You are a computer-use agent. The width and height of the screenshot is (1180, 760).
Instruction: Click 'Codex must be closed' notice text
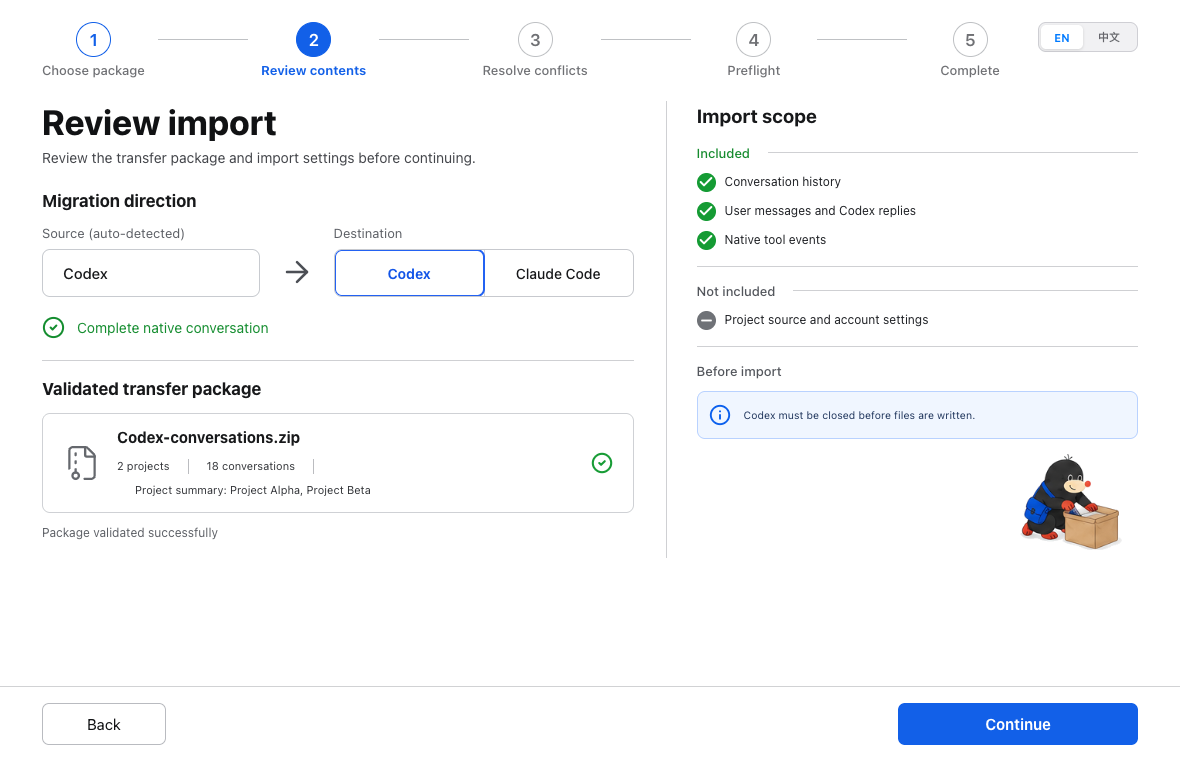(859, 415)
